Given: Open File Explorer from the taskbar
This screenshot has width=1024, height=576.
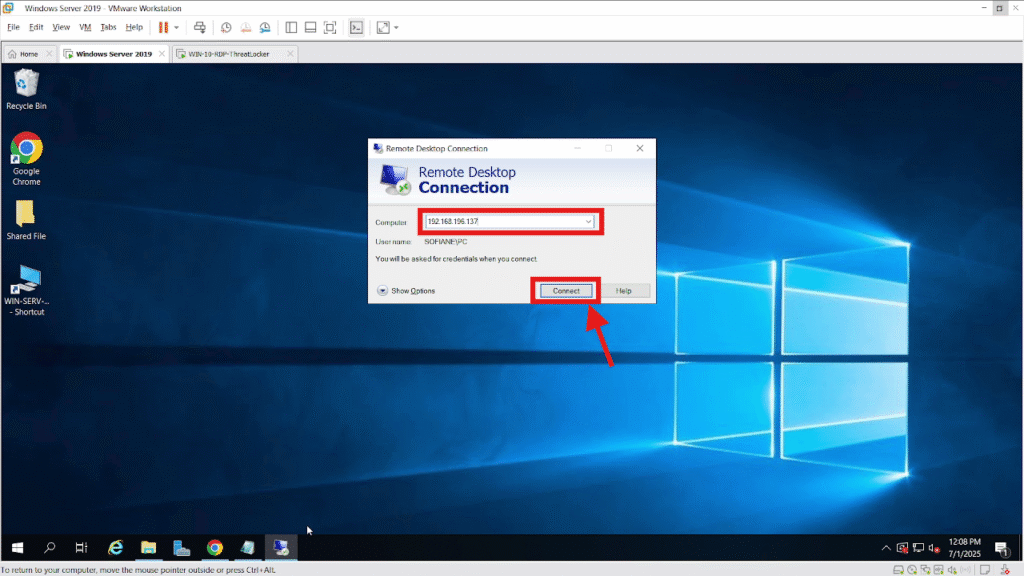Looking at the screenshot, I should pos(148,548).
